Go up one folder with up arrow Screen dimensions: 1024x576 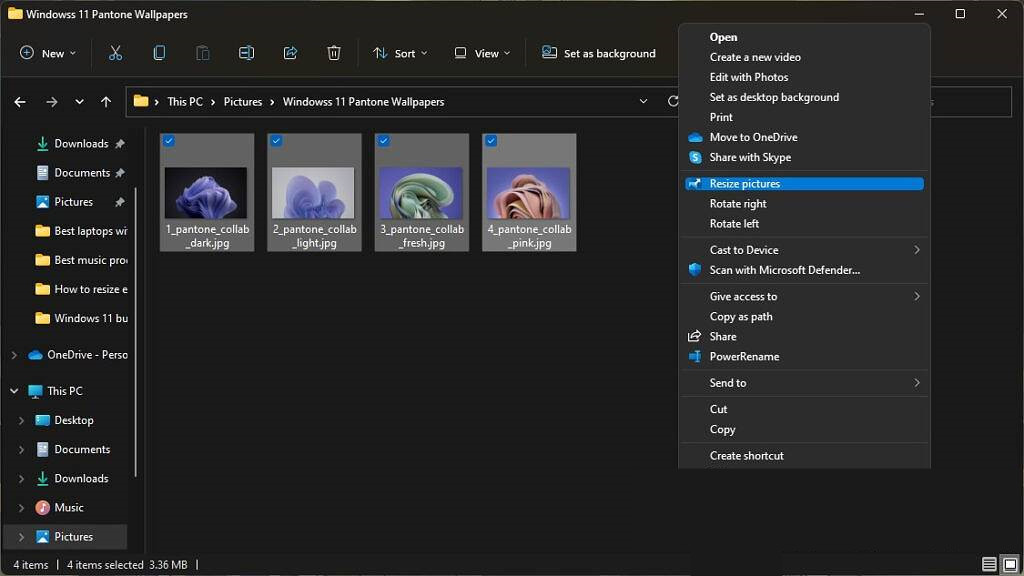pos(106,102)
